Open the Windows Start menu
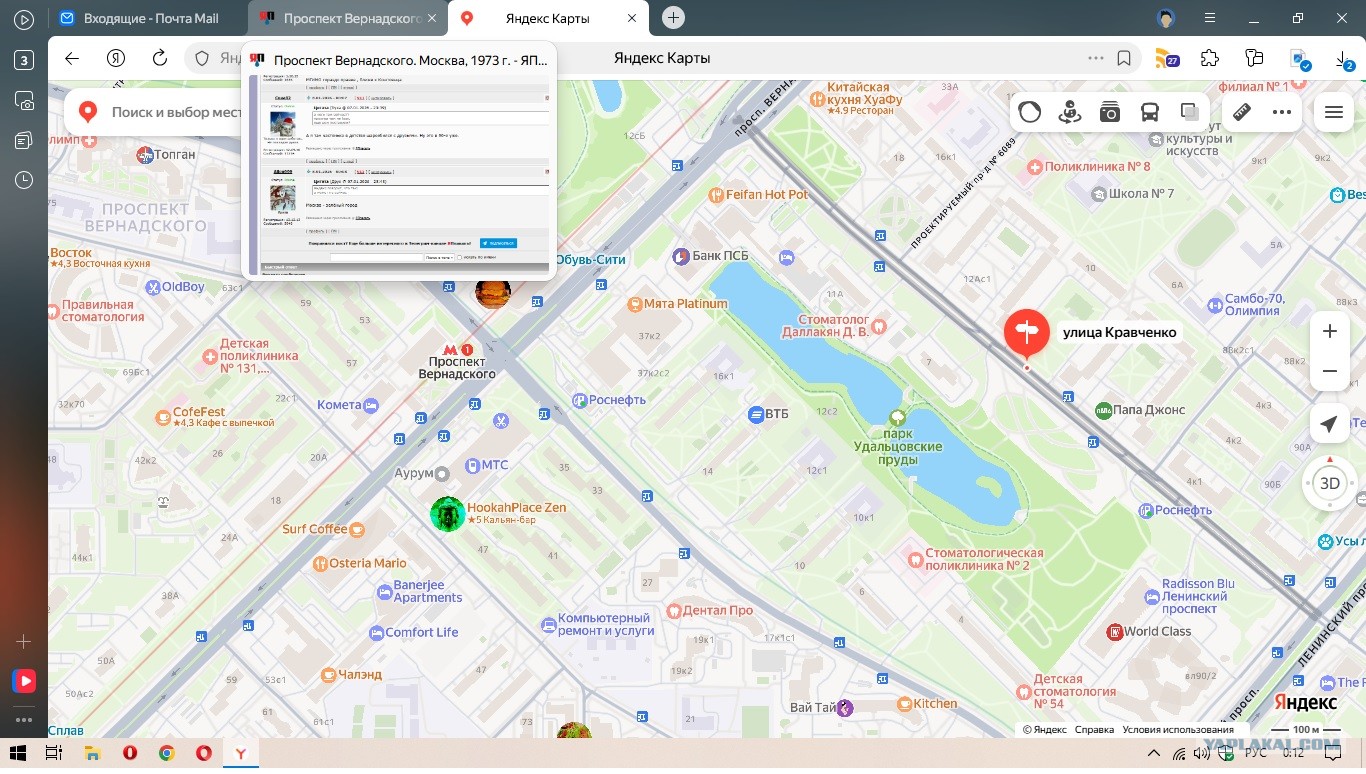Screen dimensions: 1366x774 [16, 753]
